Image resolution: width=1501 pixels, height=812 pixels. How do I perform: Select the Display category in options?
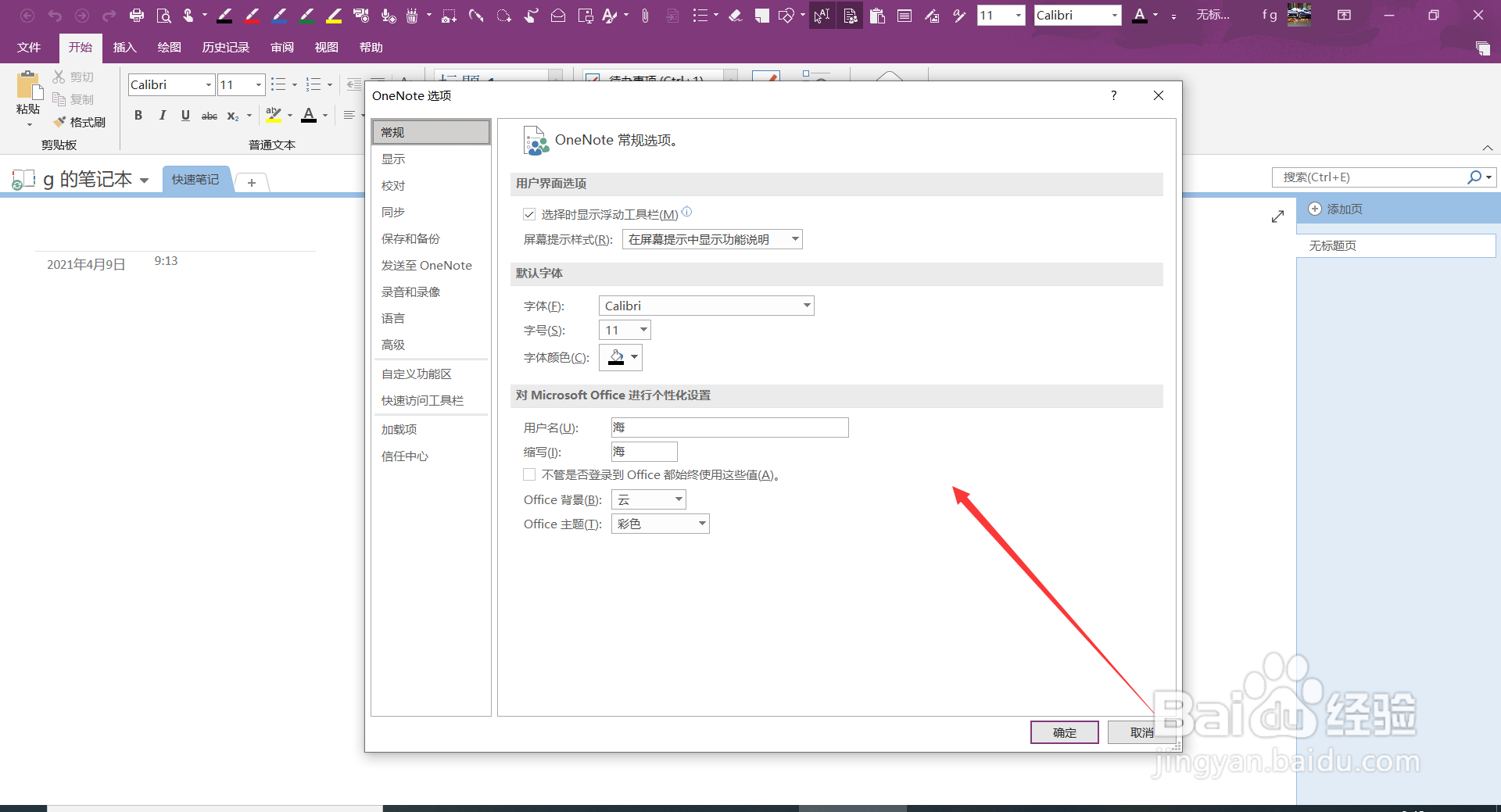pyautogui.click(x=431, y=159)
